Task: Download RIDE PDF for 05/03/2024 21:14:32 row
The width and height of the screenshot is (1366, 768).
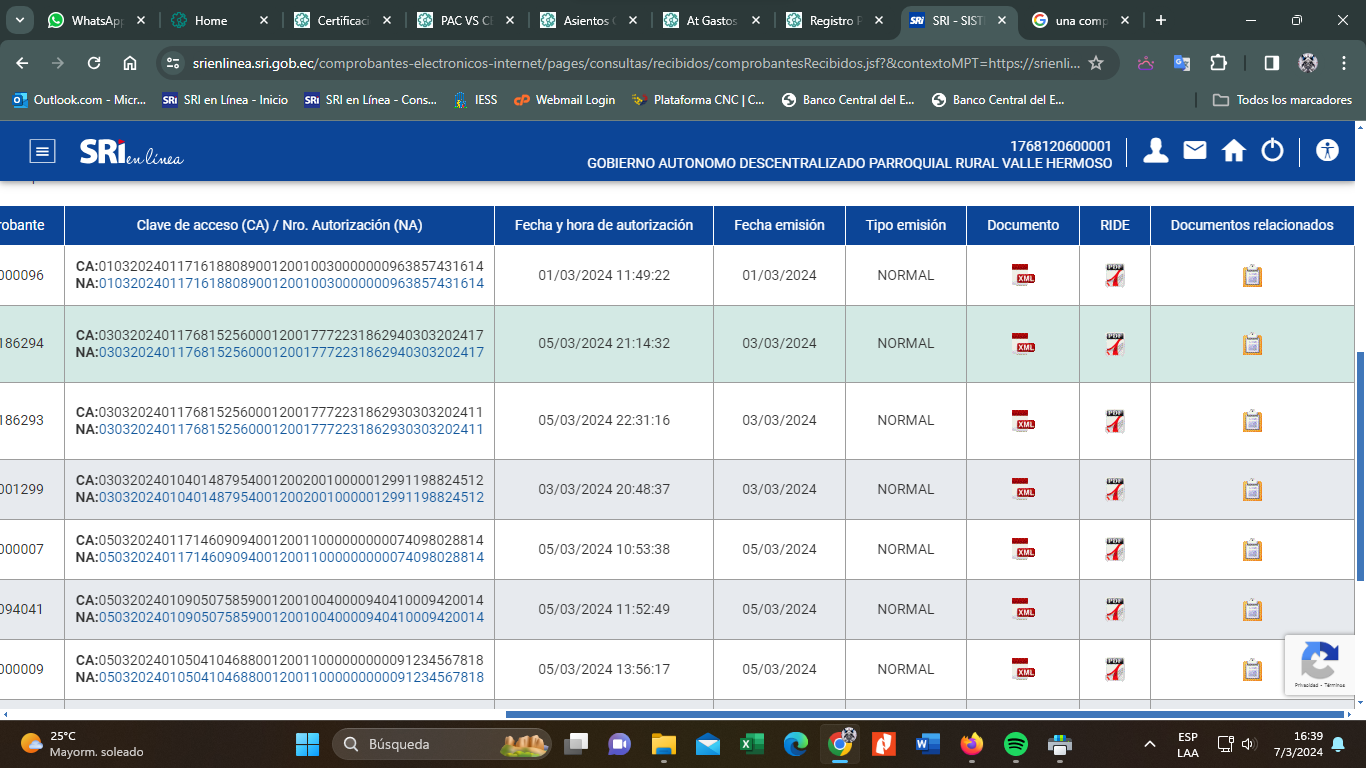Action: [1114, 344]
